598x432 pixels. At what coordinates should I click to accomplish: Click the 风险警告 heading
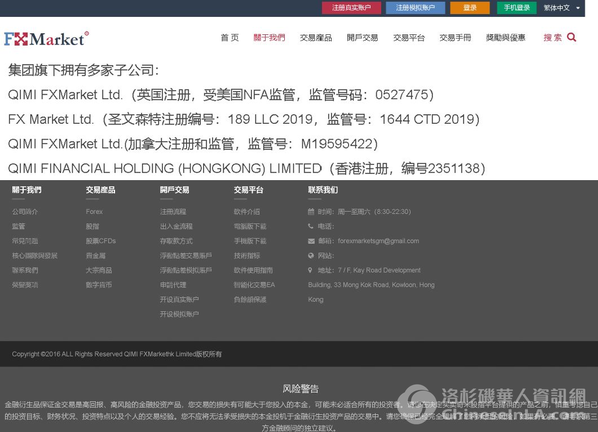click(x=301, y=389)
